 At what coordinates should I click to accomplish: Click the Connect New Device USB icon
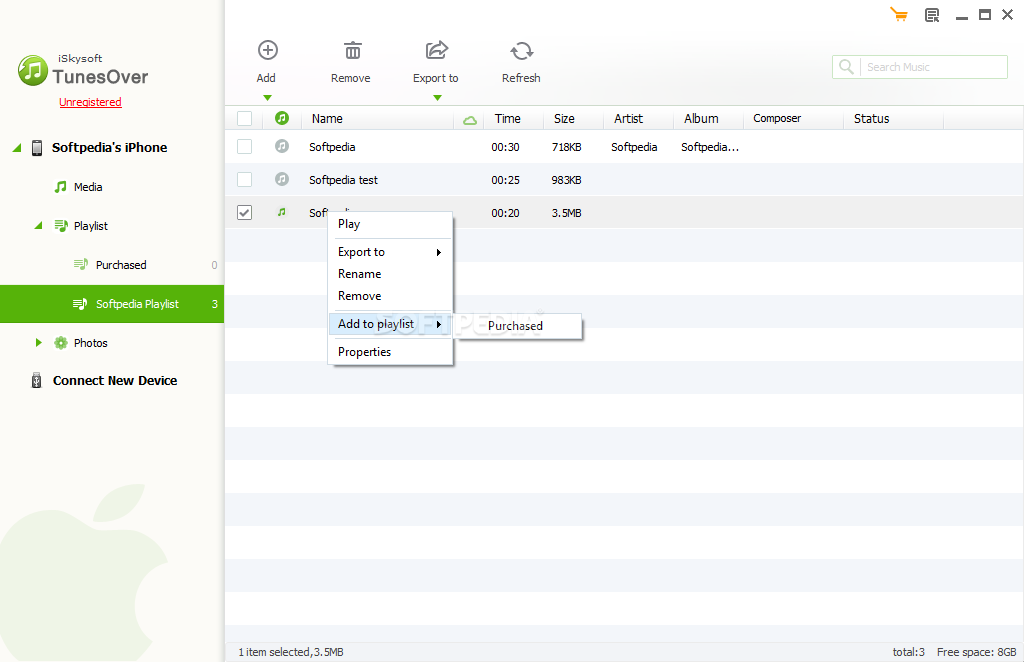point(37,380)
